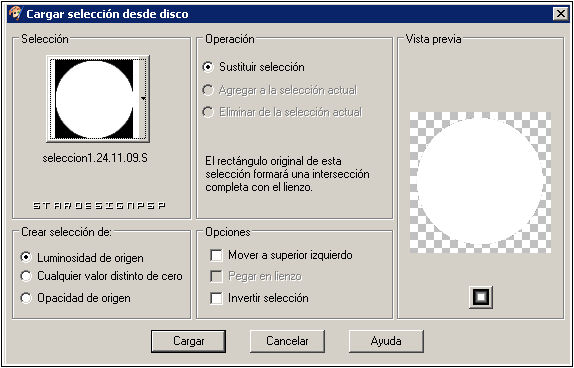Viewport: 574px width, 368px height.
Task: Click the seleccion1.24.11.09.S file name text
Action: coord(95,158)
